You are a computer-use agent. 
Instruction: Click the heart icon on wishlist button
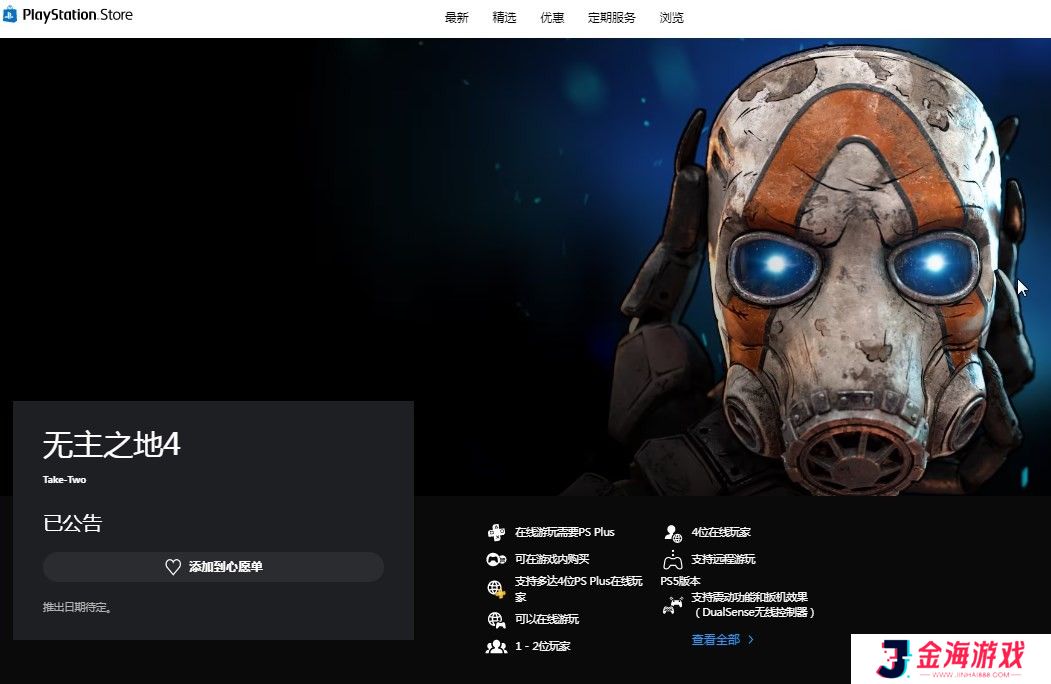point(173,567)
